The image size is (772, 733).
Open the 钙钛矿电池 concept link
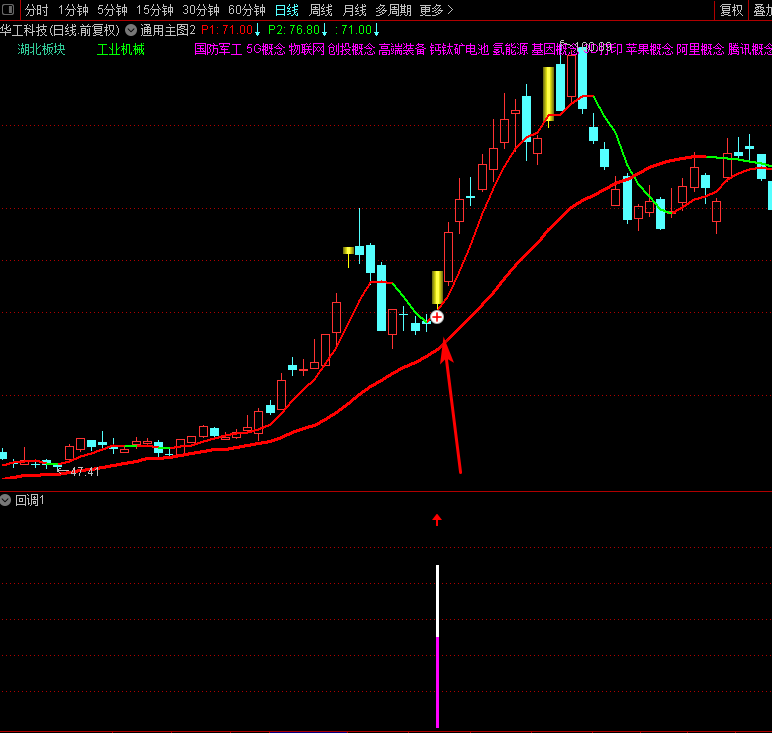tap(459, 49)
